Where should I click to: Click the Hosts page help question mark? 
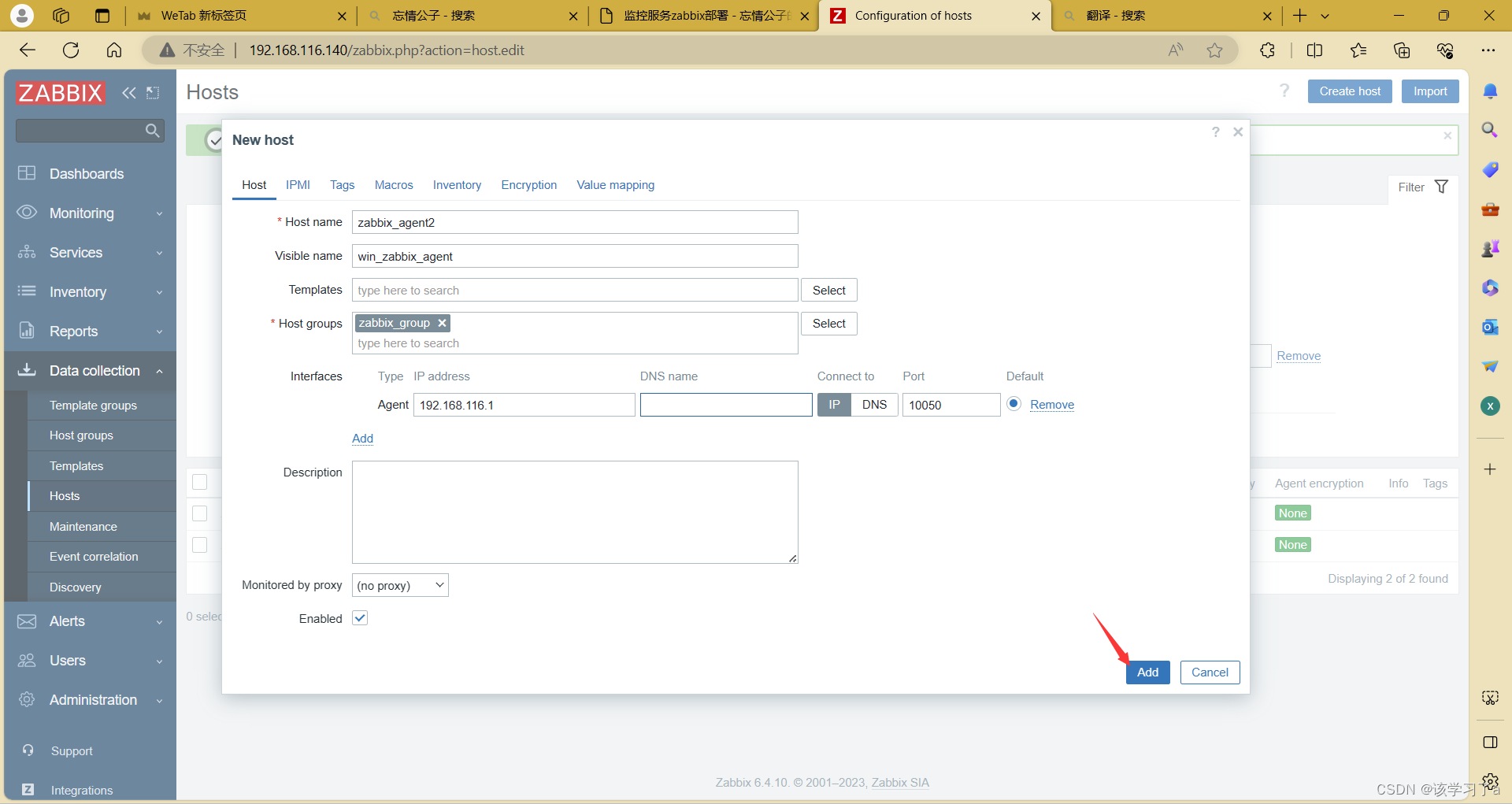(1284, 91)
